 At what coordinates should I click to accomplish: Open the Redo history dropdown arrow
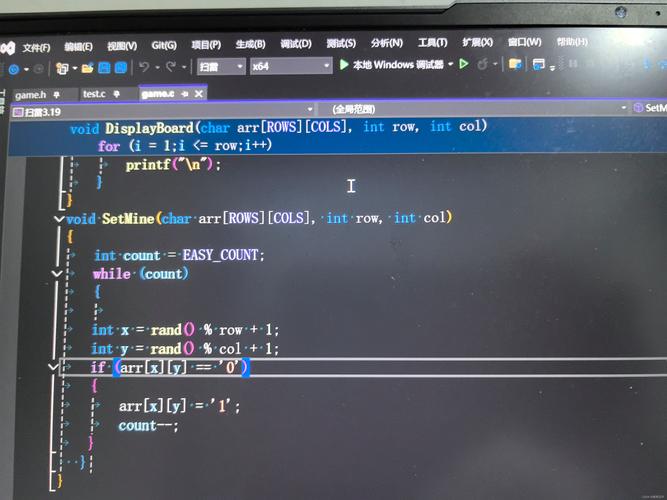(x=184, y=67)
